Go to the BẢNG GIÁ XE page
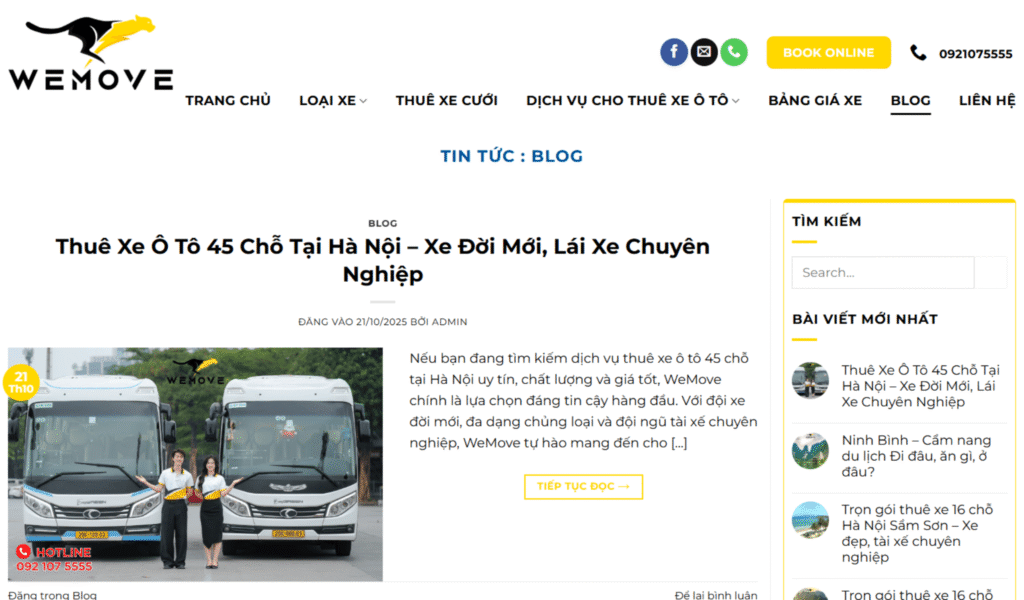This screenshot has height=600, width=1024. click(x=815, y=101)
